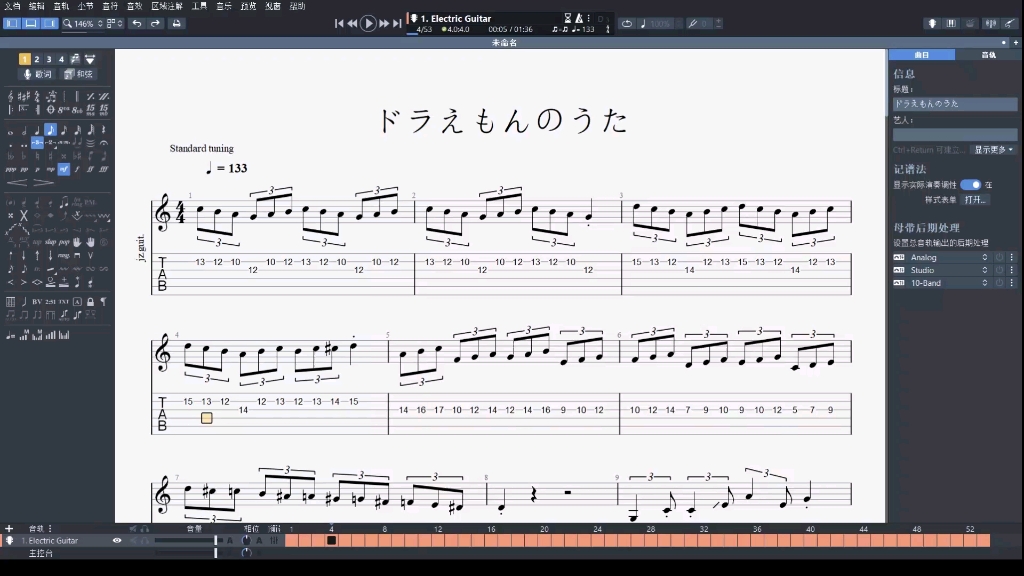
Task: Open the 1. Electric Guitar track selector
Action: (x=455, y=18)
